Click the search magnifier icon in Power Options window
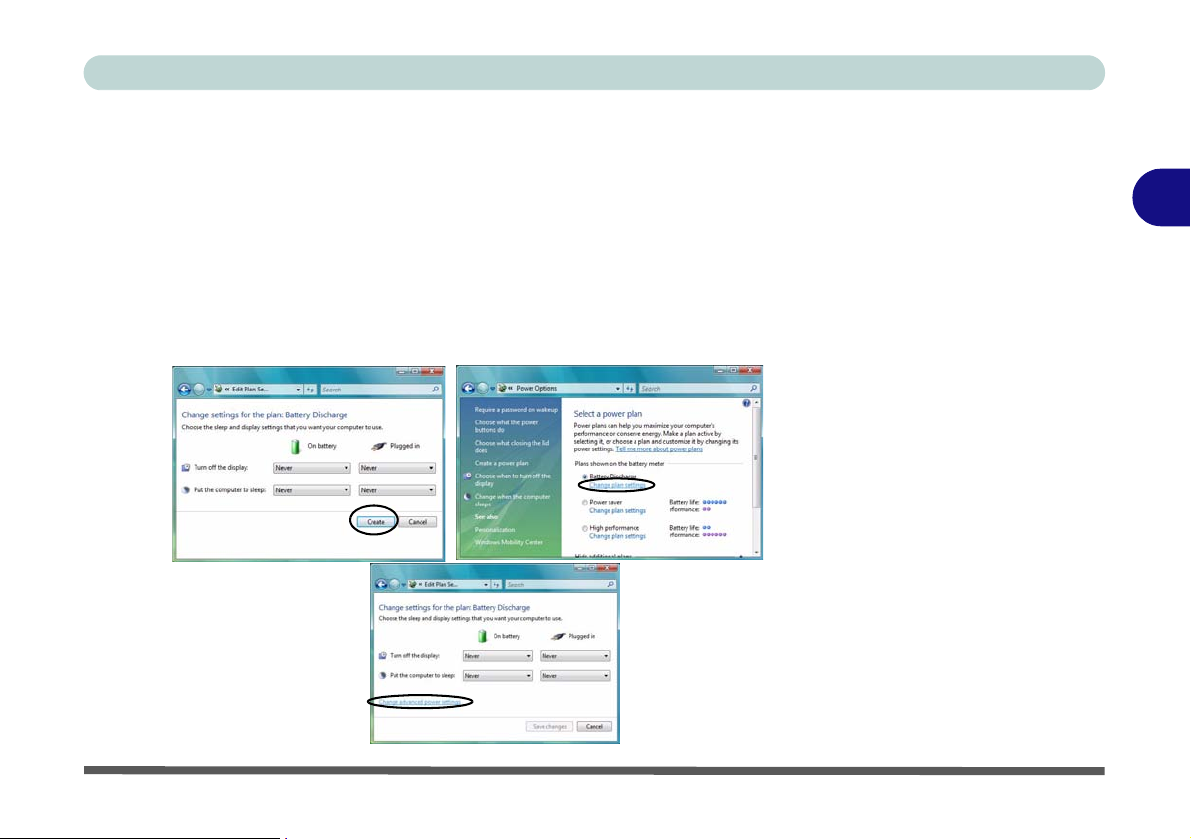Screen dimensions: 1191x839 pos(753,388)
